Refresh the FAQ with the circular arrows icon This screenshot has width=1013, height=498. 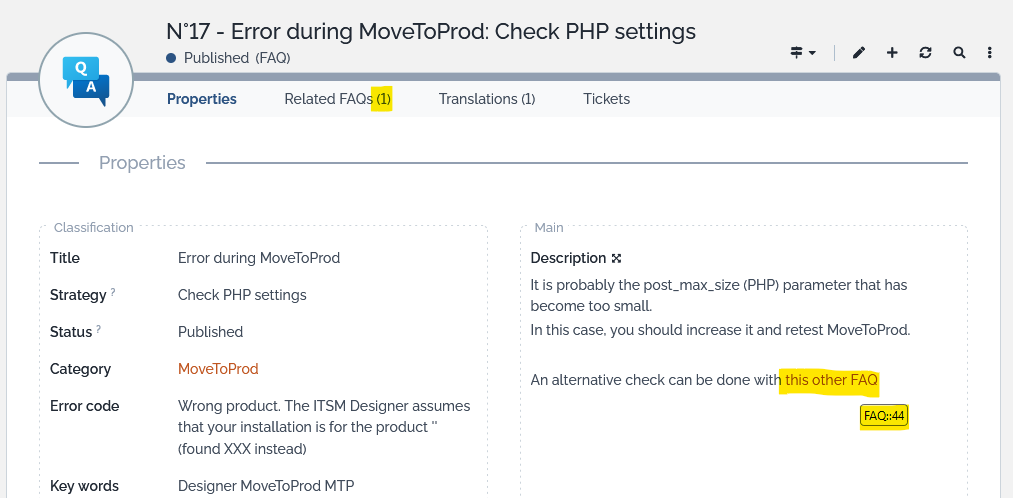tap(925, 53)
